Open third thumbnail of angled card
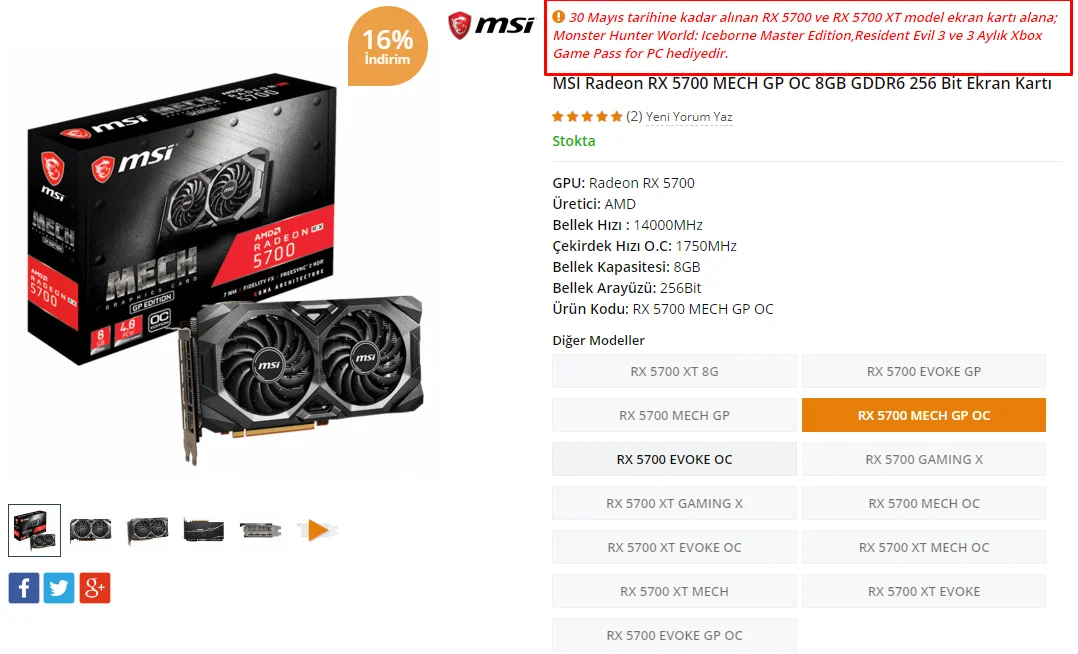Viewport: 1078px width, 654px height. pyautogui.click(x=148, y=530)
